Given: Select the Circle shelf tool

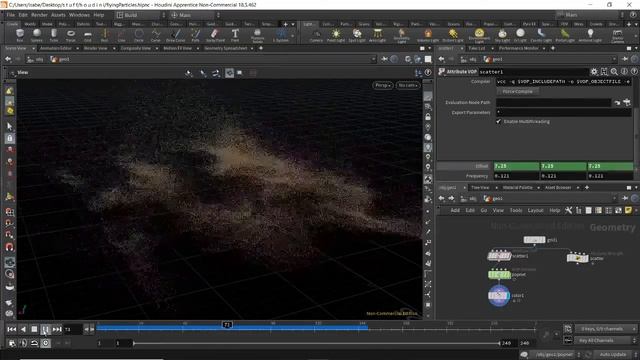Looking at the screenshot, I should click(138, 35).
